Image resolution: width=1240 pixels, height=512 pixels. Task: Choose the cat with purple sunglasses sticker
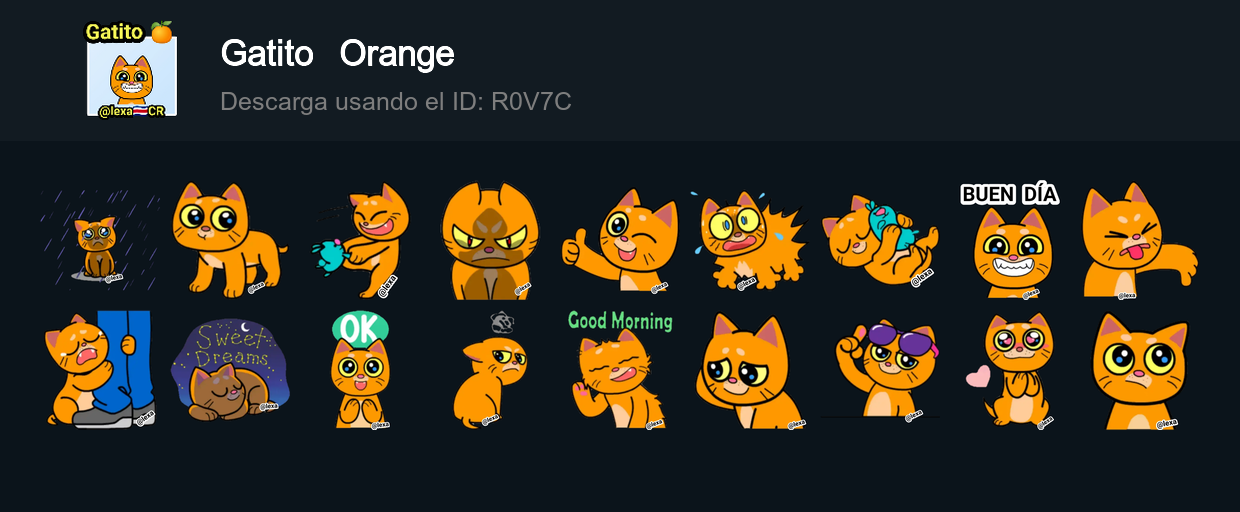(x=880, y=370)
